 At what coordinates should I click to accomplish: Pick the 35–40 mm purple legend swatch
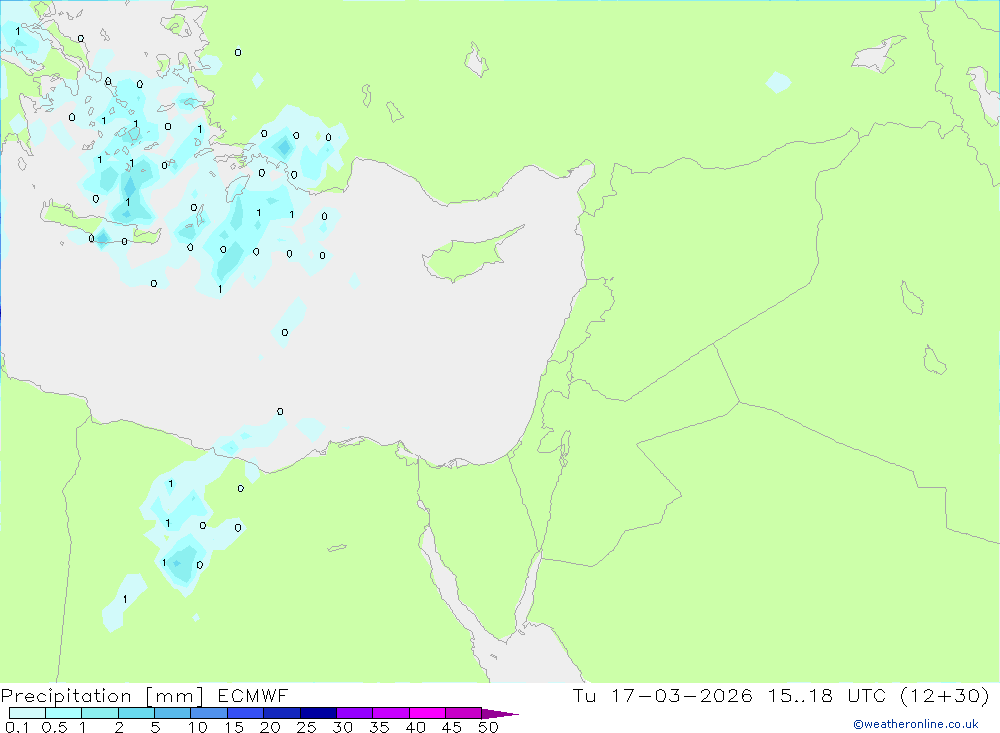[x=390, y=713]
